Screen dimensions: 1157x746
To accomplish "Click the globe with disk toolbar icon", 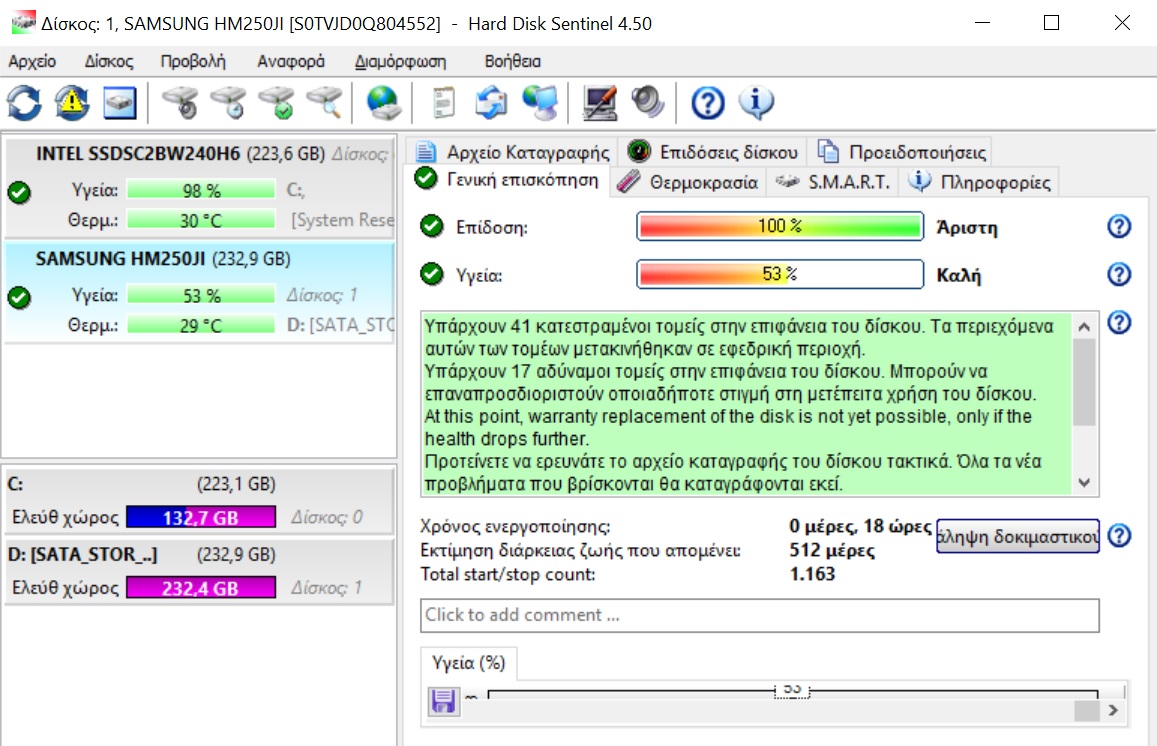I will coord(383,102).
